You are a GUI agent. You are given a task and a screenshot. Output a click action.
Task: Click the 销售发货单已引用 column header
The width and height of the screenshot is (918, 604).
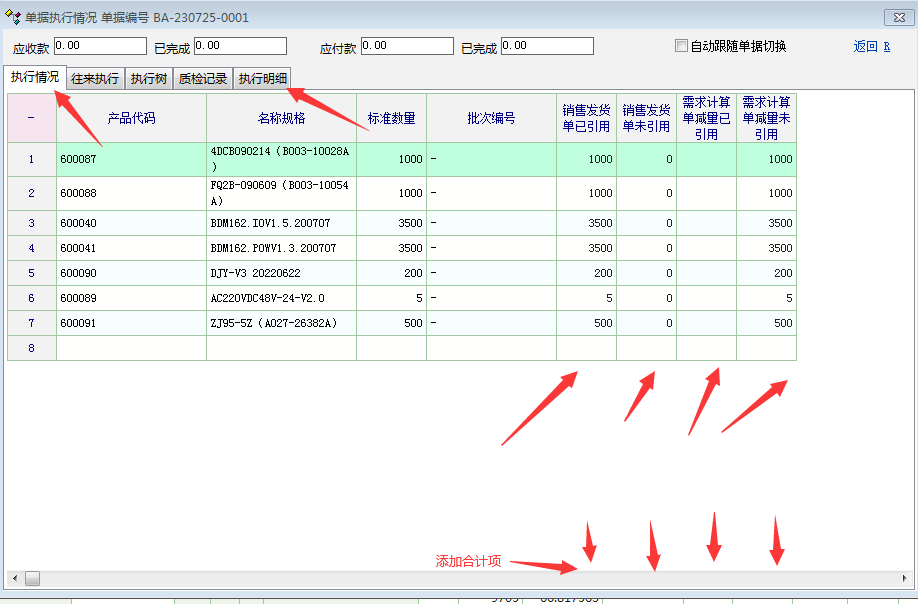coord(586,118)
